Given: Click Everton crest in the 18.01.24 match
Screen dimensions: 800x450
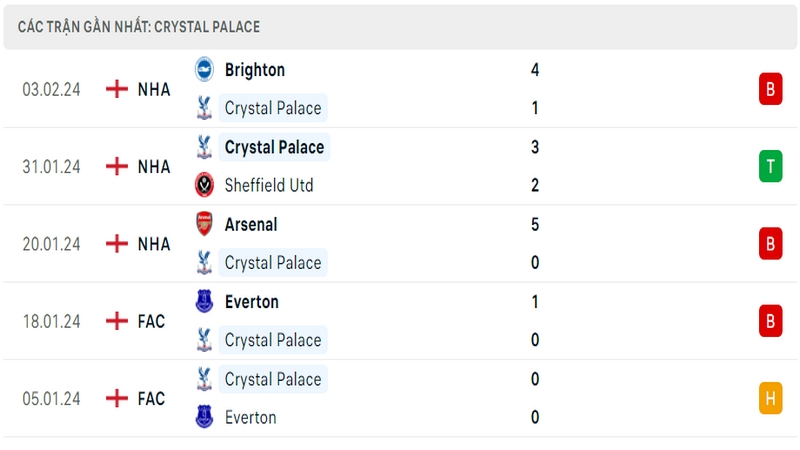Looking at the screenshot, I should (205, 301).
